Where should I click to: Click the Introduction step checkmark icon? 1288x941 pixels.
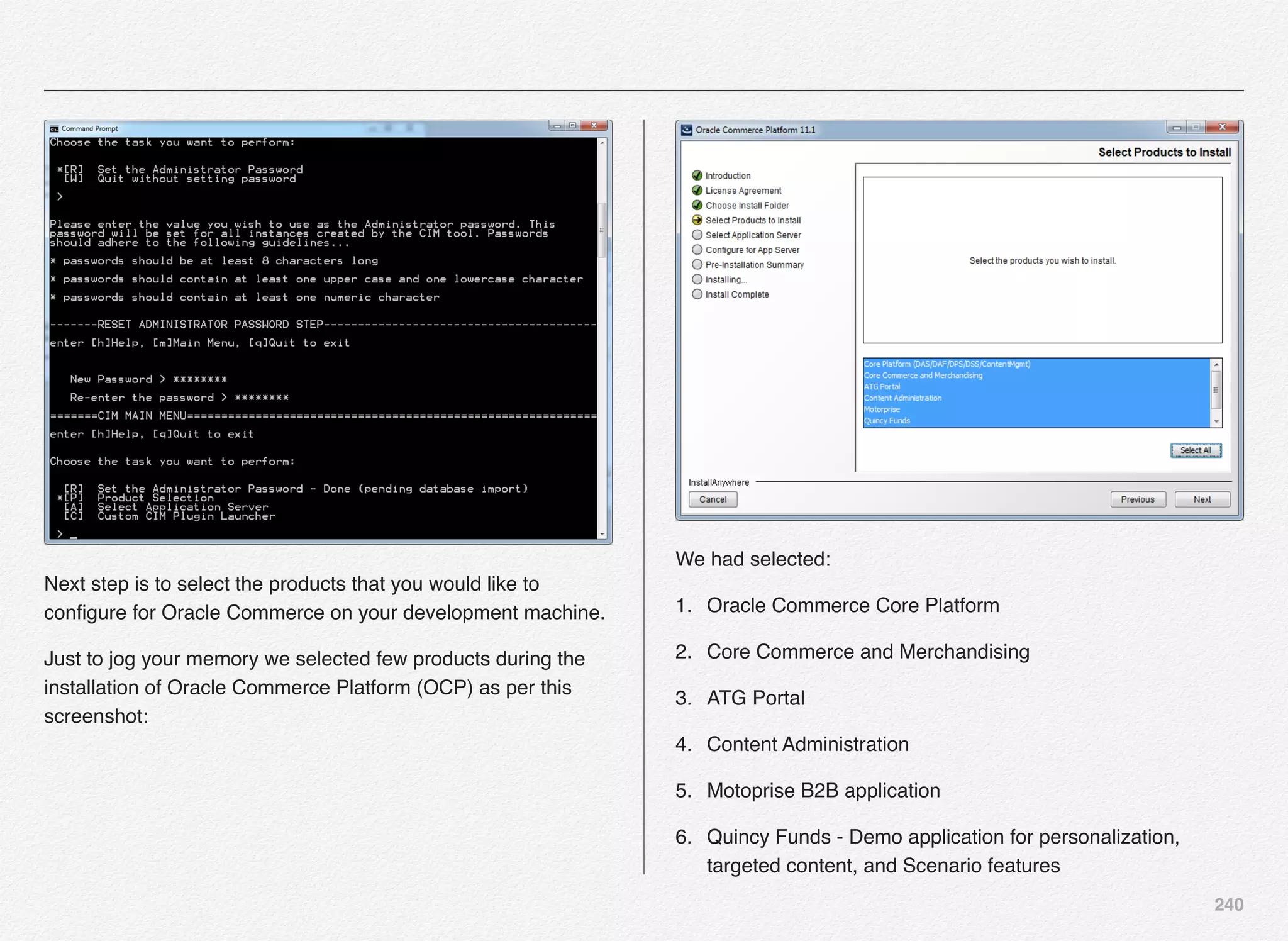[697, 175]
